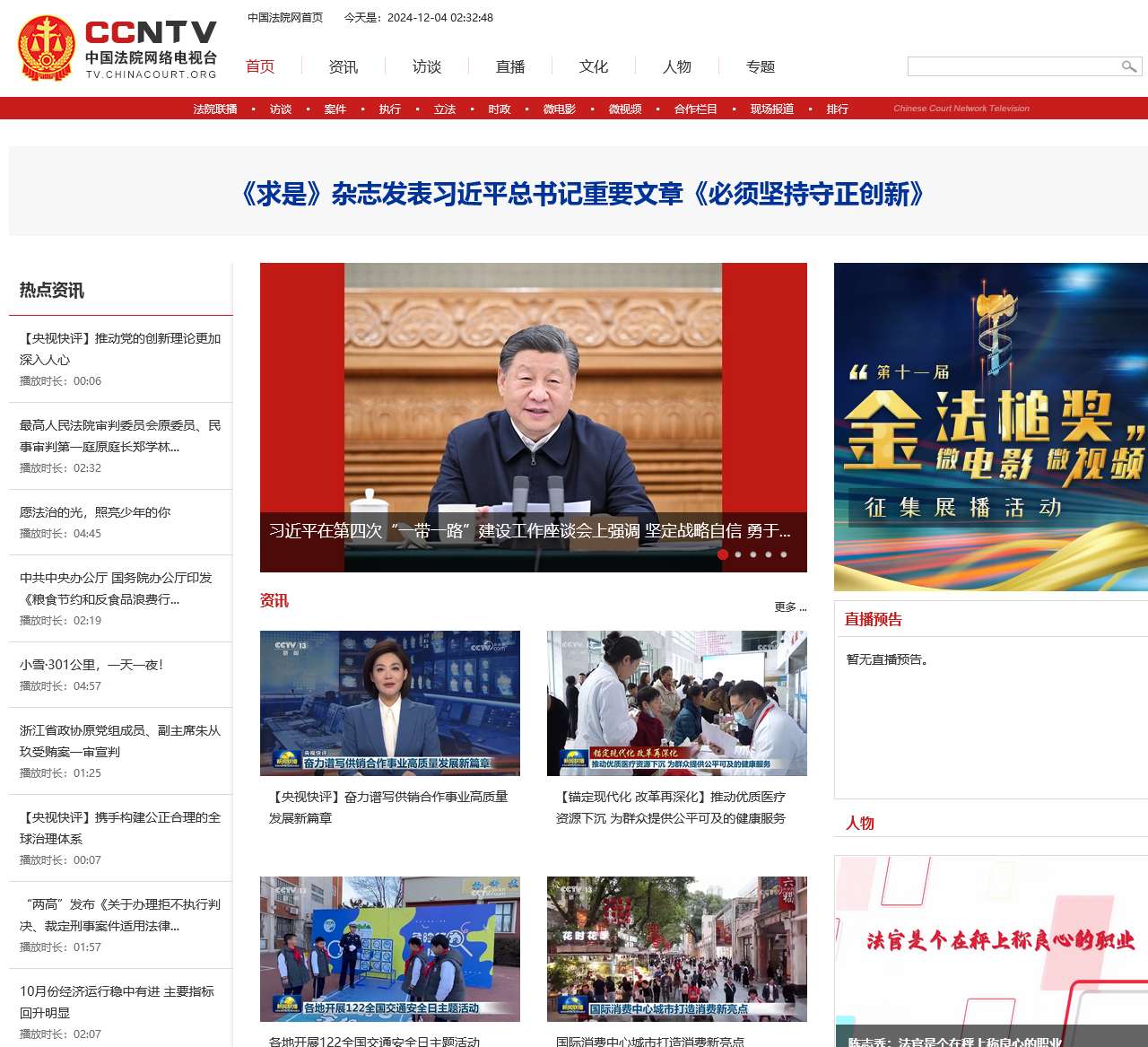The width and height of the screenshot is (1148, 1047).
Task: Select the first red carousel dot
Action: click(723, 554)
